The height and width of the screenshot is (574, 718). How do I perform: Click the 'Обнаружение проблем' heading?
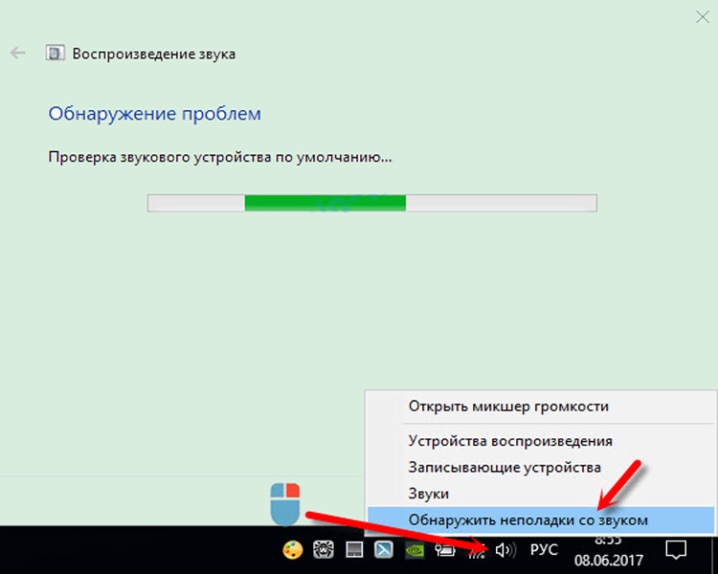[x=155, y=114]
